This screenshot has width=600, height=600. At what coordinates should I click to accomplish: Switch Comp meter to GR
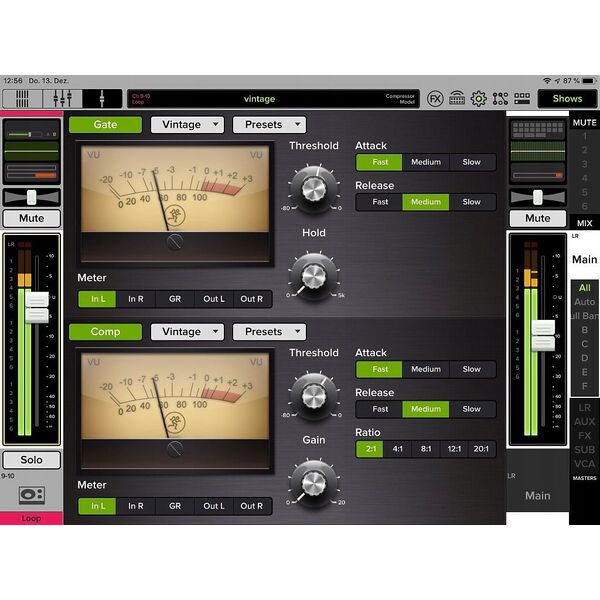tap(175, 506)
